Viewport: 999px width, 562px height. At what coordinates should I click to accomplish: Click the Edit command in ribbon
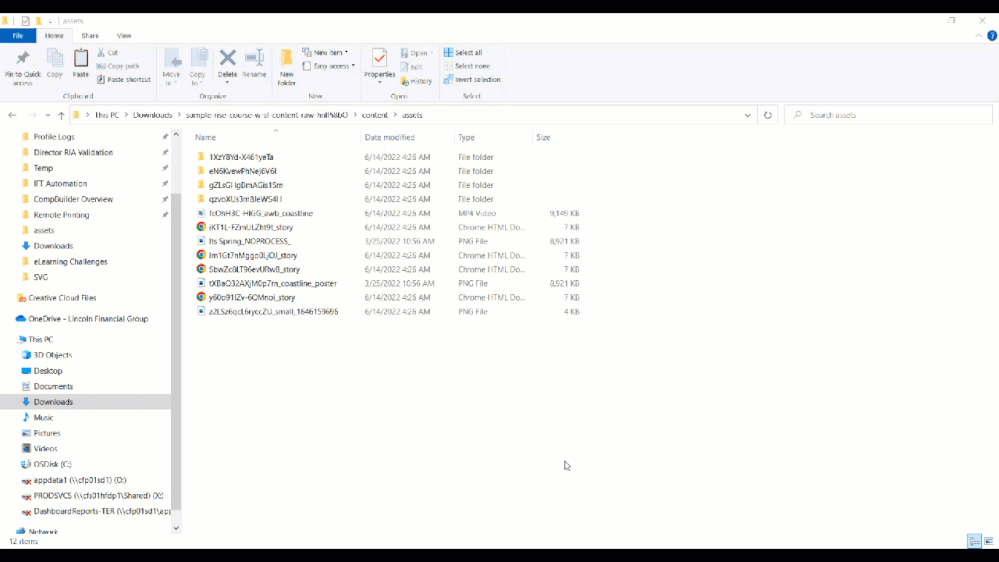click(412, 67)
